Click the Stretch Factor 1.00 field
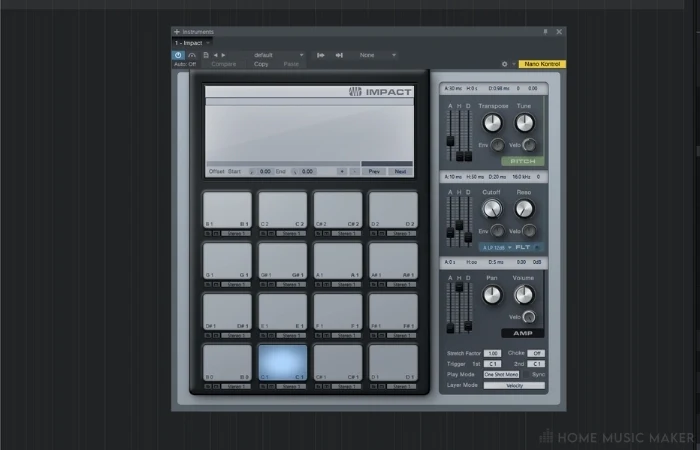700x450 pixels. click(x=492, y=353)
